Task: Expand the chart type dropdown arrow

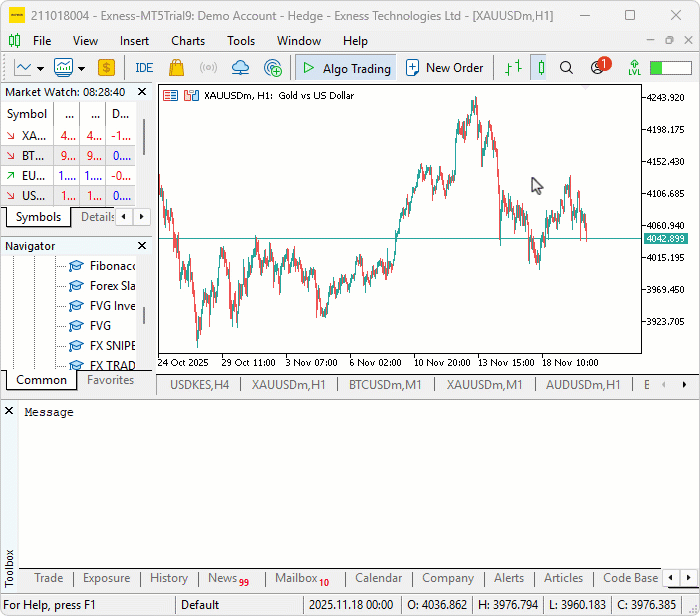Action: coord(41,69)
